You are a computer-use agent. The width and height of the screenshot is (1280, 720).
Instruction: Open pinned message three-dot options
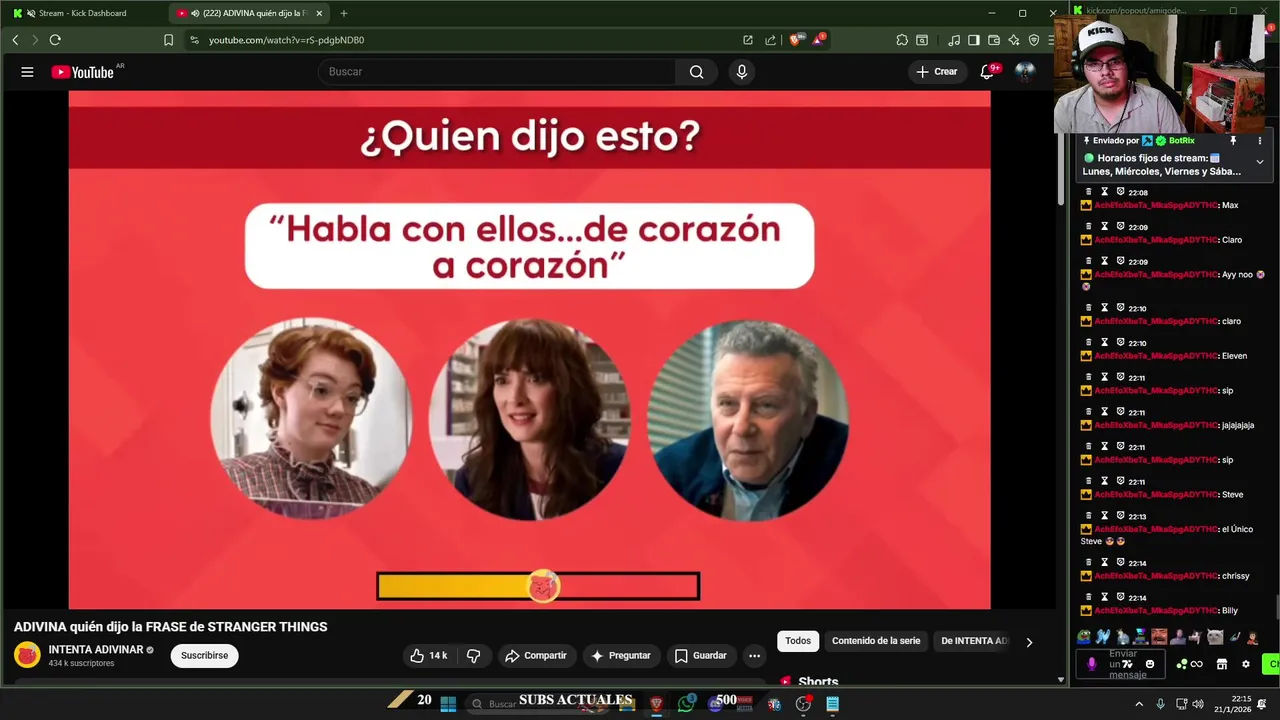pyautogui.click(x=1259, y=141)
